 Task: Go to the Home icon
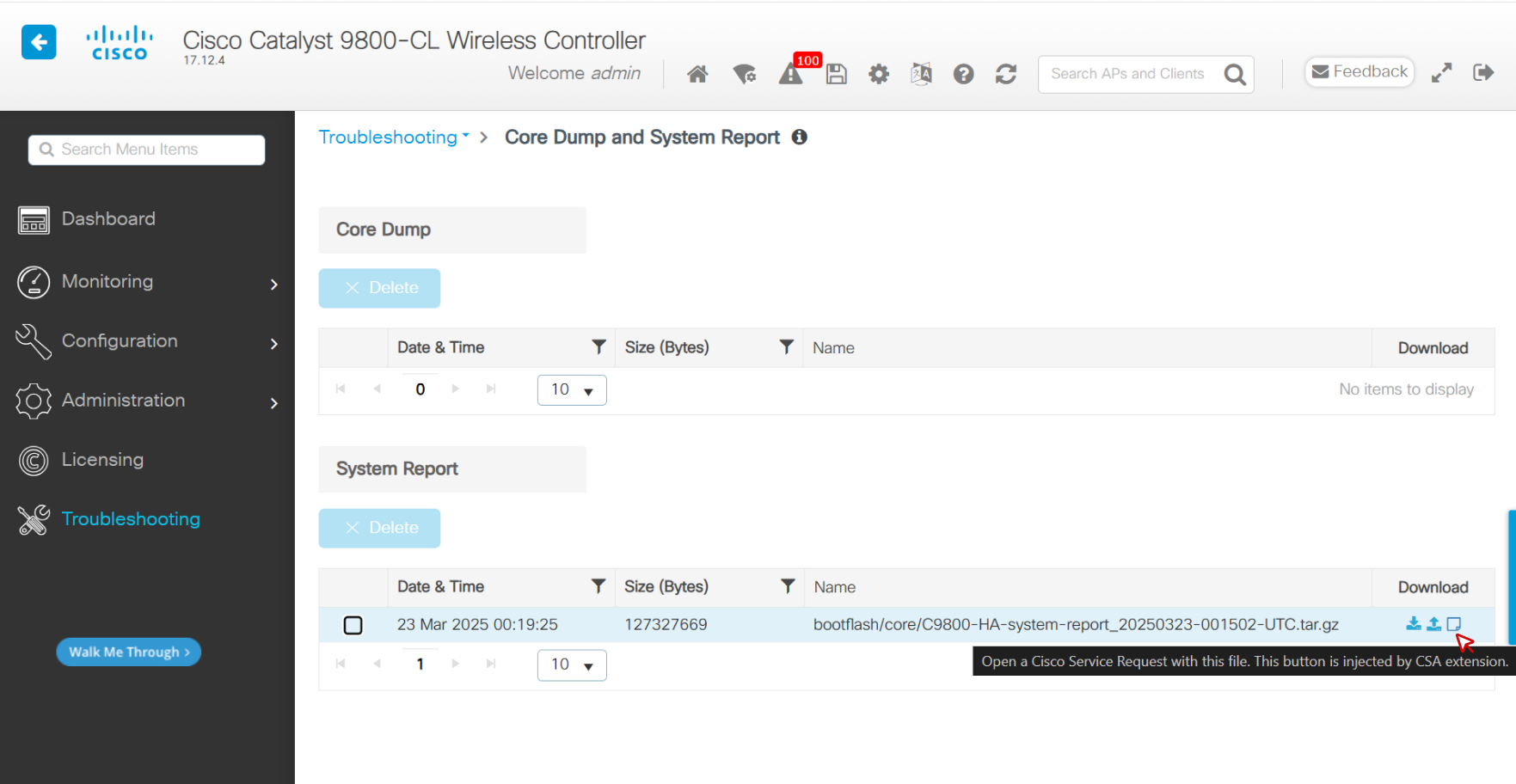[697, 74]
